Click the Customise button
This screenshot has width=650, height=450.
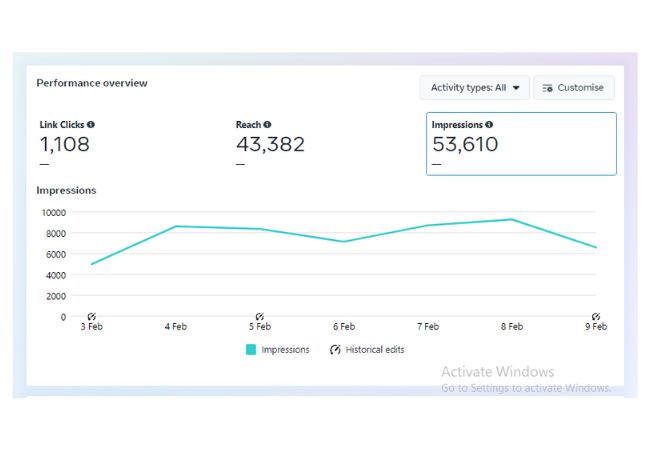pos(574,87)
